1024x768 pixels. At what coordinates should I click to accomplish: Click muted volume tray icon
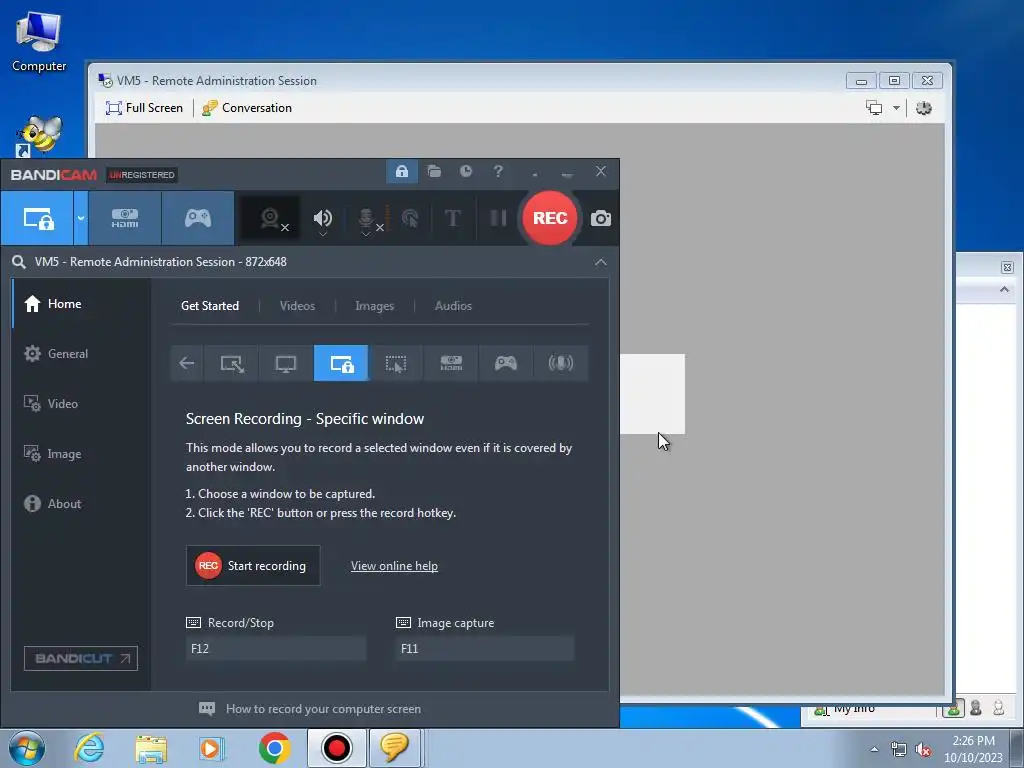pos(923,750)
